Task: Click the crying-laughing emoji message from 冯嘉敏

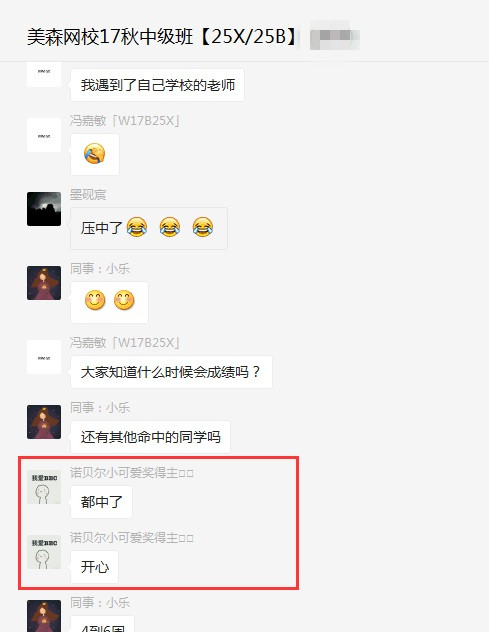Action: click(95, 154)
